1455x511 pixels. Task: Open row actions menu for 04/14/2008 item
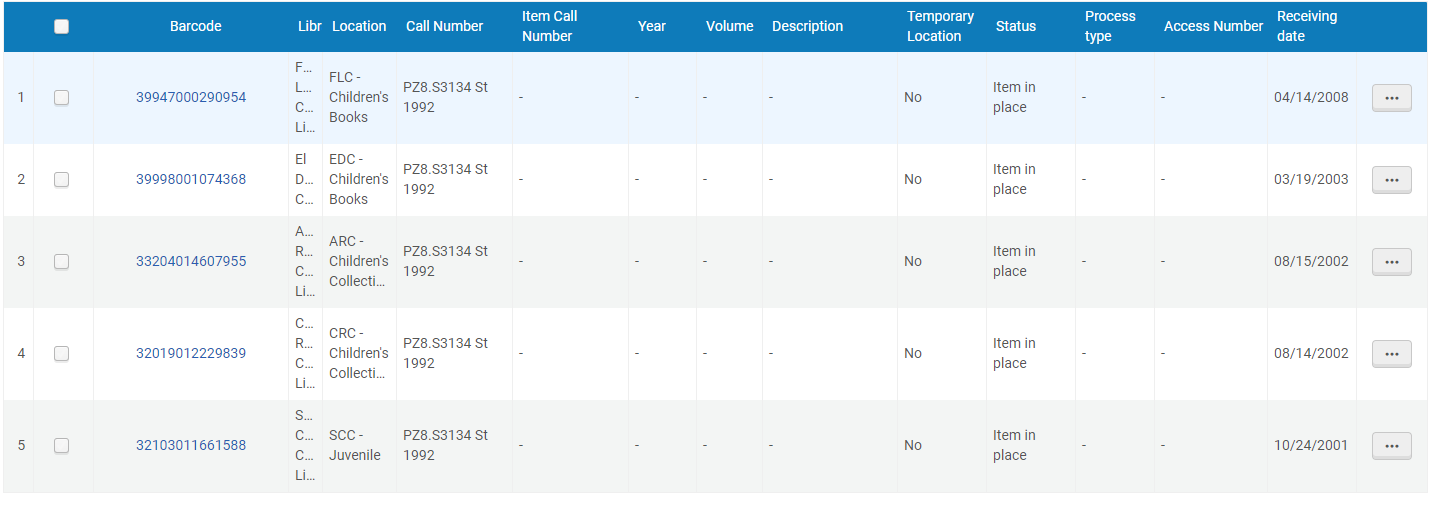[1391, 98]
